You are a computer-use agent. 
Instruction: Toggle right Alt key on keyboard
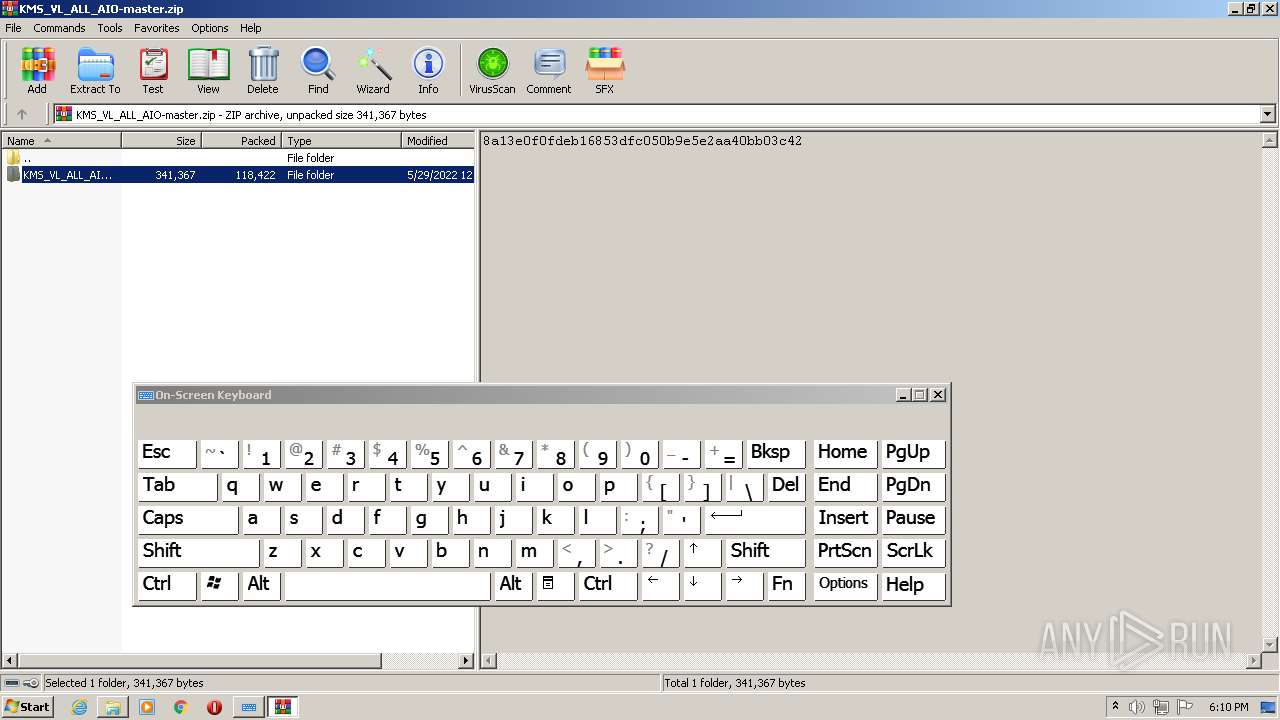point(513,585)
